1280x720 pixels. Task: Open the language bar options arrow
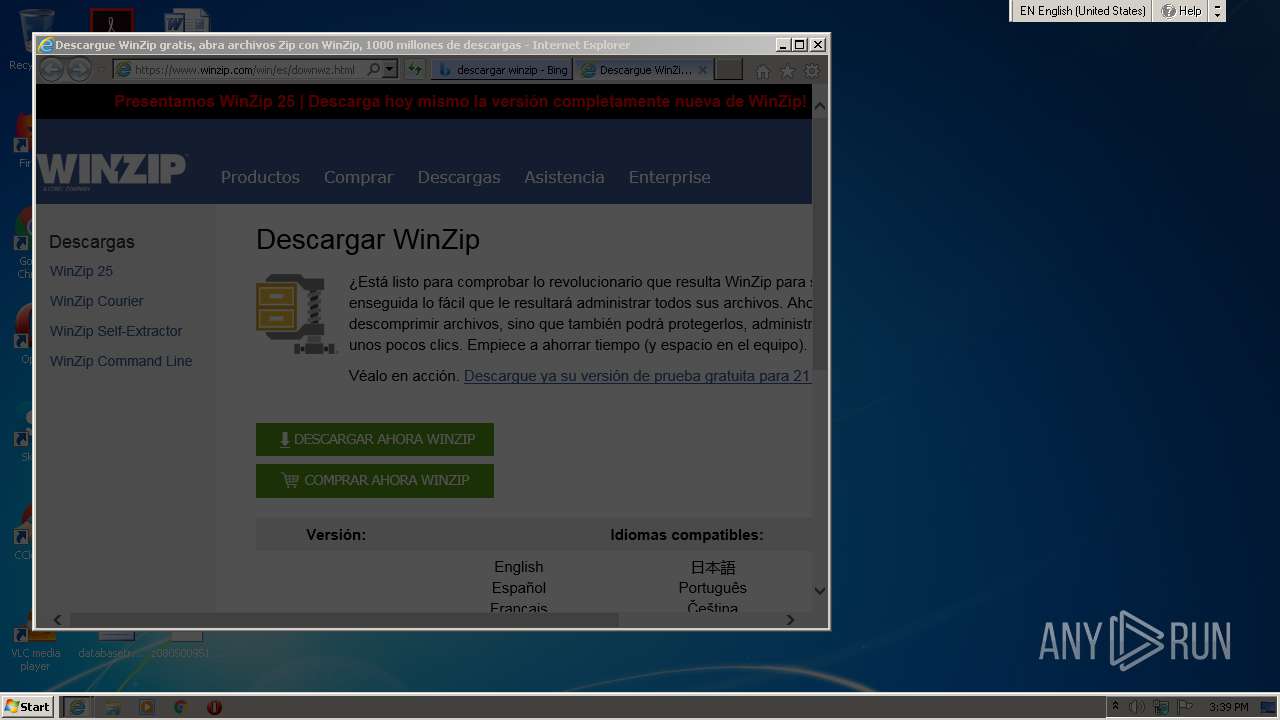click(1217, 11)
